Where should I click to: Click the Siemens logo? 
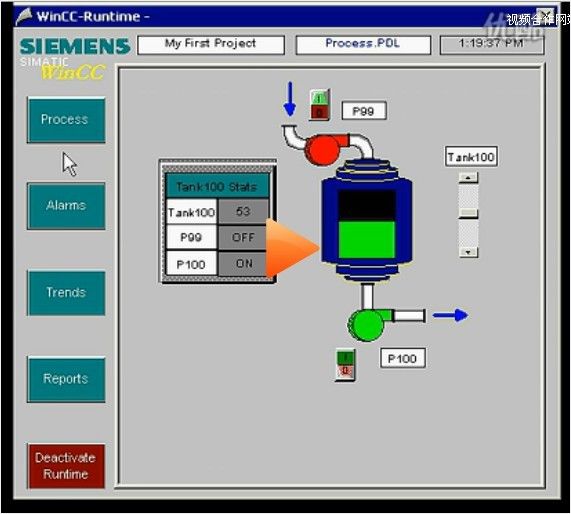75,46
